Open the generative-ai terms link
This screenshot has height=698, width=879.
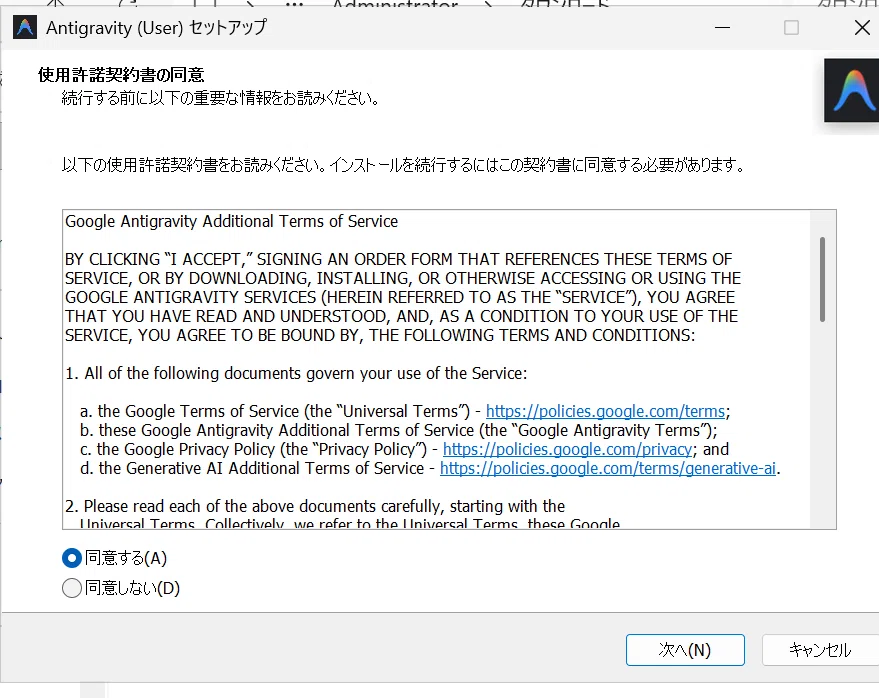click(608, 468)
